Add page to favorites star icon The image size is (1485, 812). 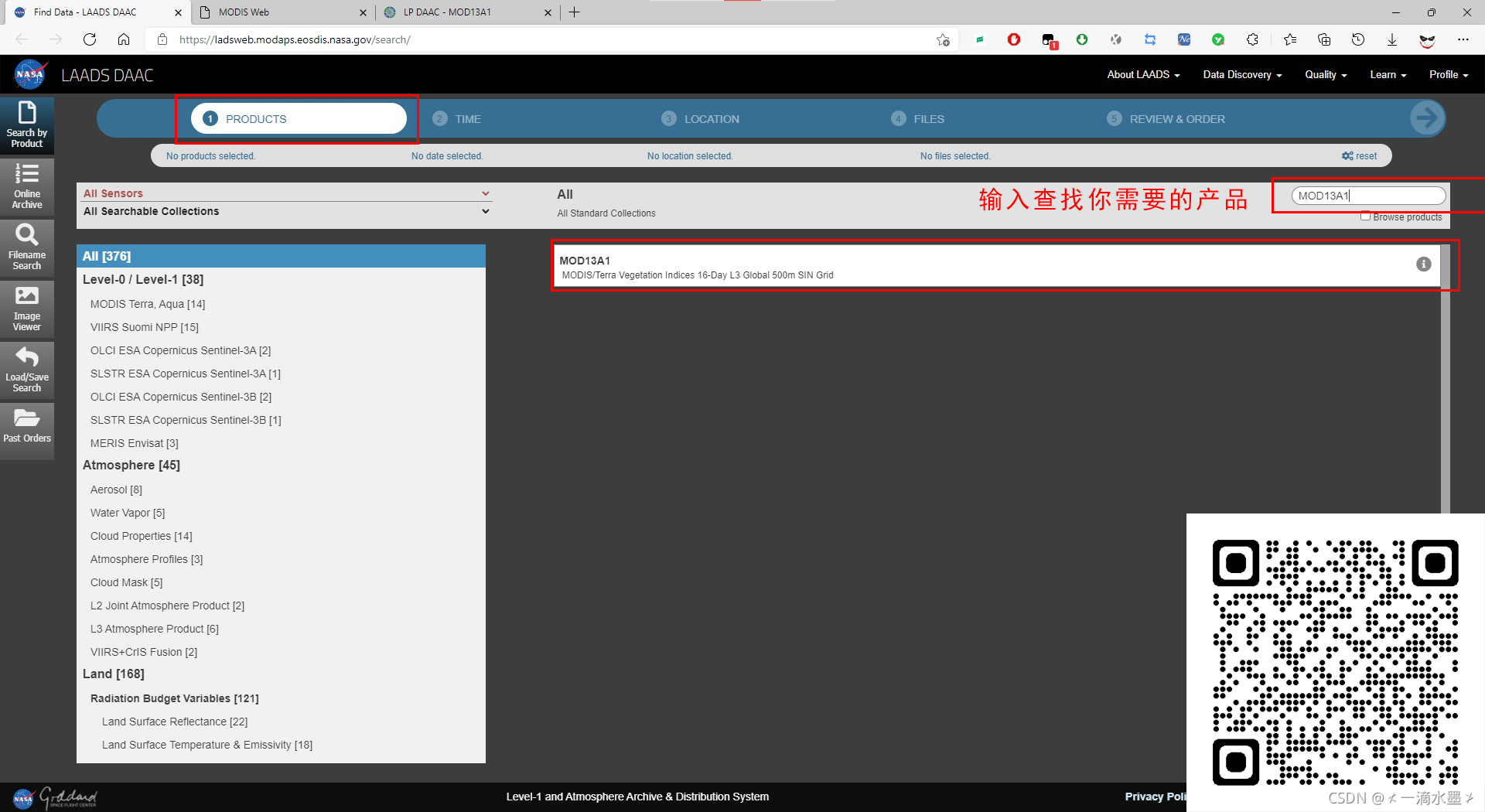click(x=943, y=39)
